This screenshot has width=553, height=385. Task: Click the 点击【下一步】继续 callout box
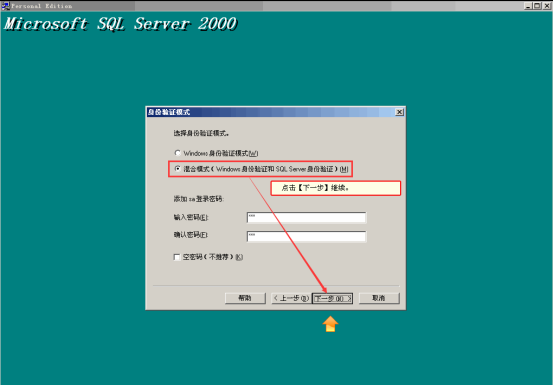click(336, 188)
